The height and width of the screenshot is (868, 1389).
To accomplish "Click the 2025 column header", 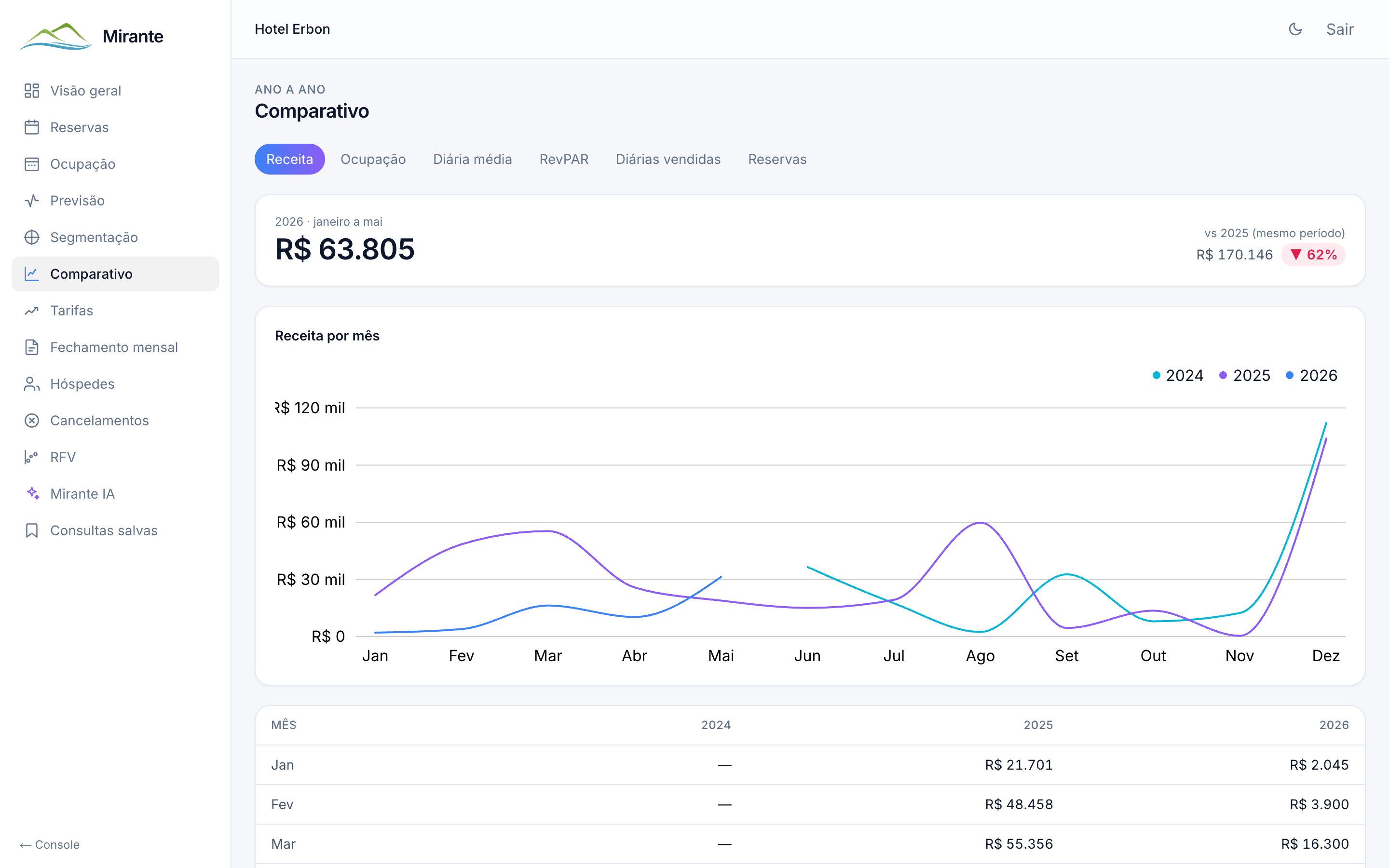I will pos(1038,725).
